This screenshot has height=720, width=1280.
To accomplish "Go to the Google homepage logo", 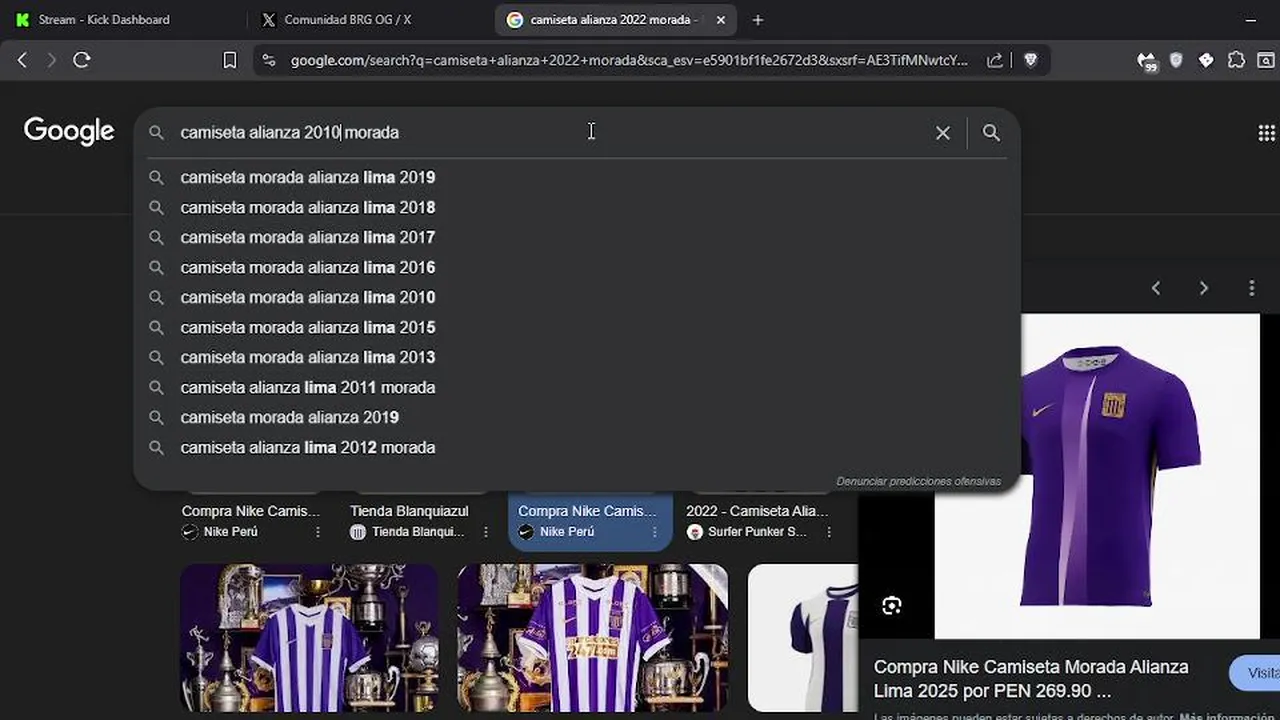I will tap(69, 131).
